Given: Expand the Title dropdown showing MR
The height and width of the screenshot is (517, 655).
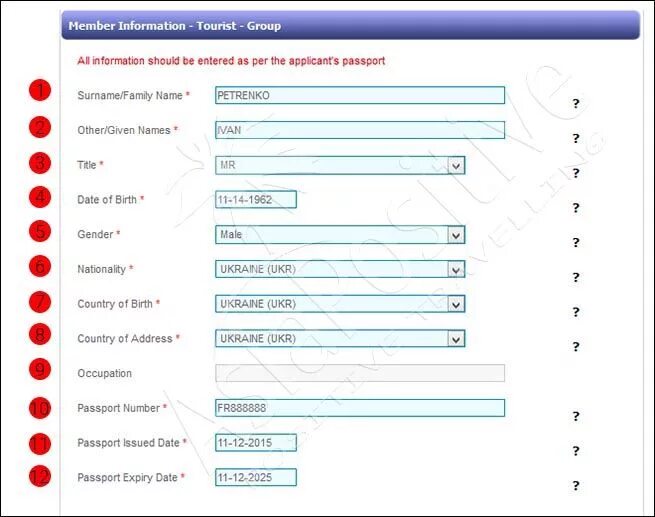Looking at the screenshot, I should (456, 165).
